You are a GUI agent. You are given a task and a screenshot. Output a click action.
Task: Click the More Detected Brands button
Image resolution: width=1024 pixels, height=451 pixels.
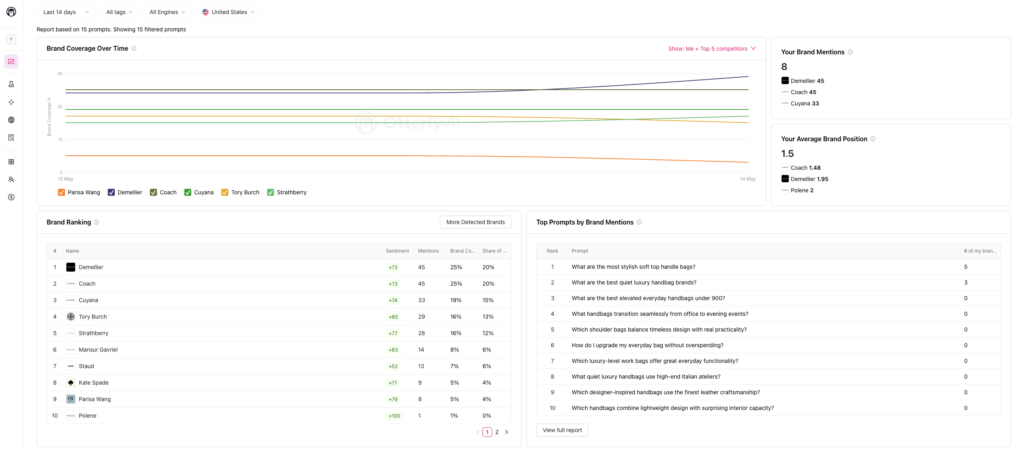[475, 222]
